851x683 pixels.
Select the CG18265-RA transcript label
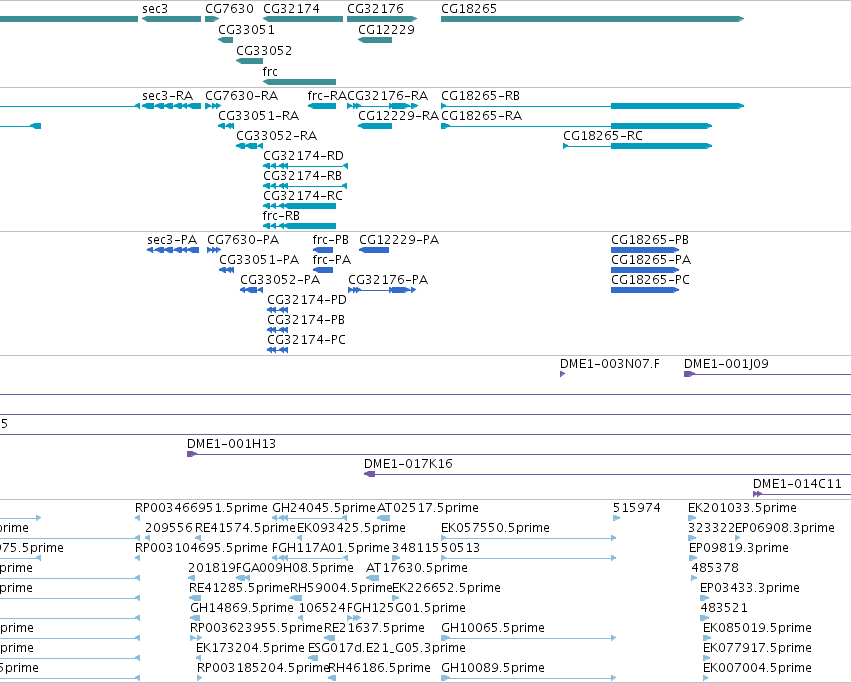pos(481,116)
